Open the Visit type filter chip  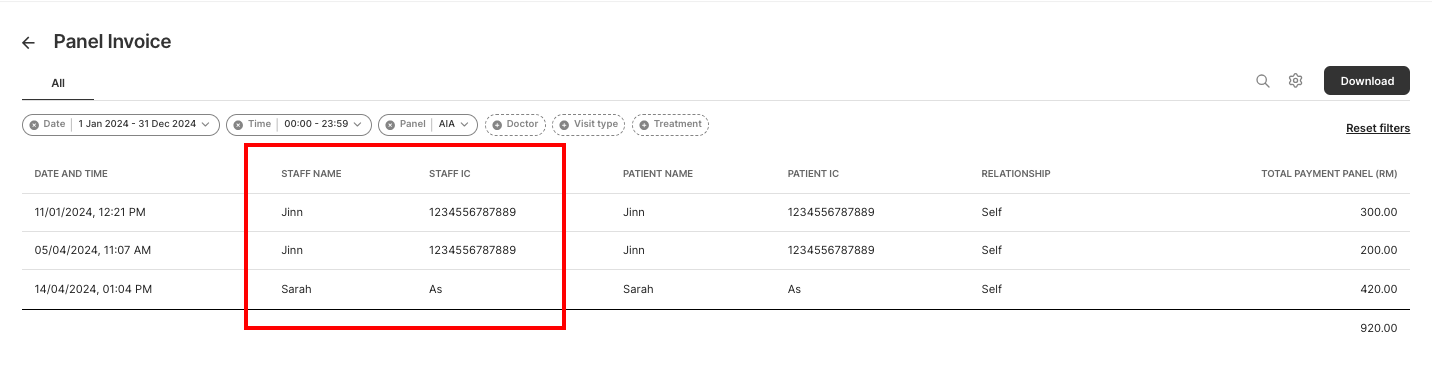[589, 125]
